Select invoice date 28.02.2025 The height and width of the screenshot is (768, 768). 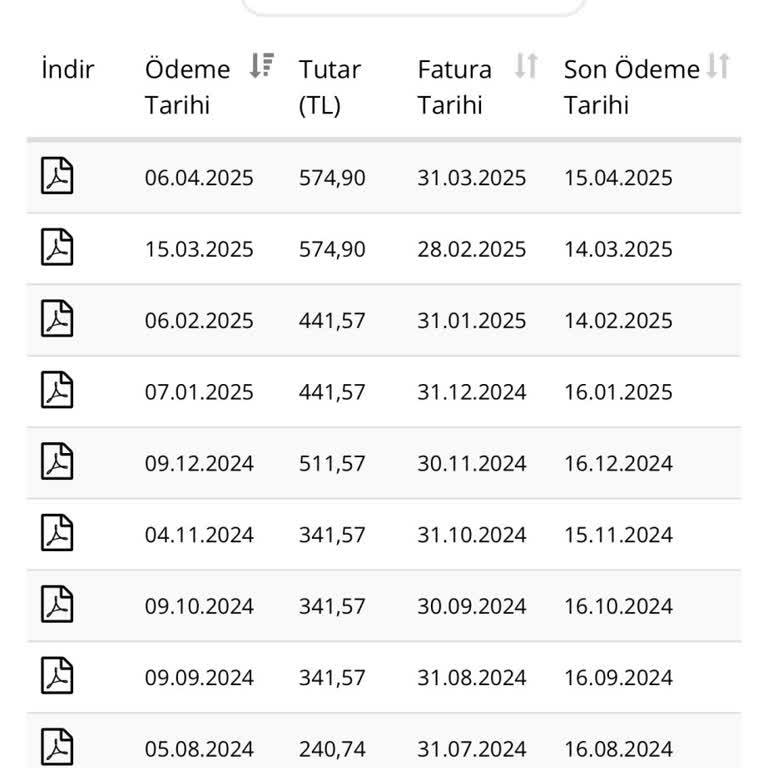click(472, 249)
